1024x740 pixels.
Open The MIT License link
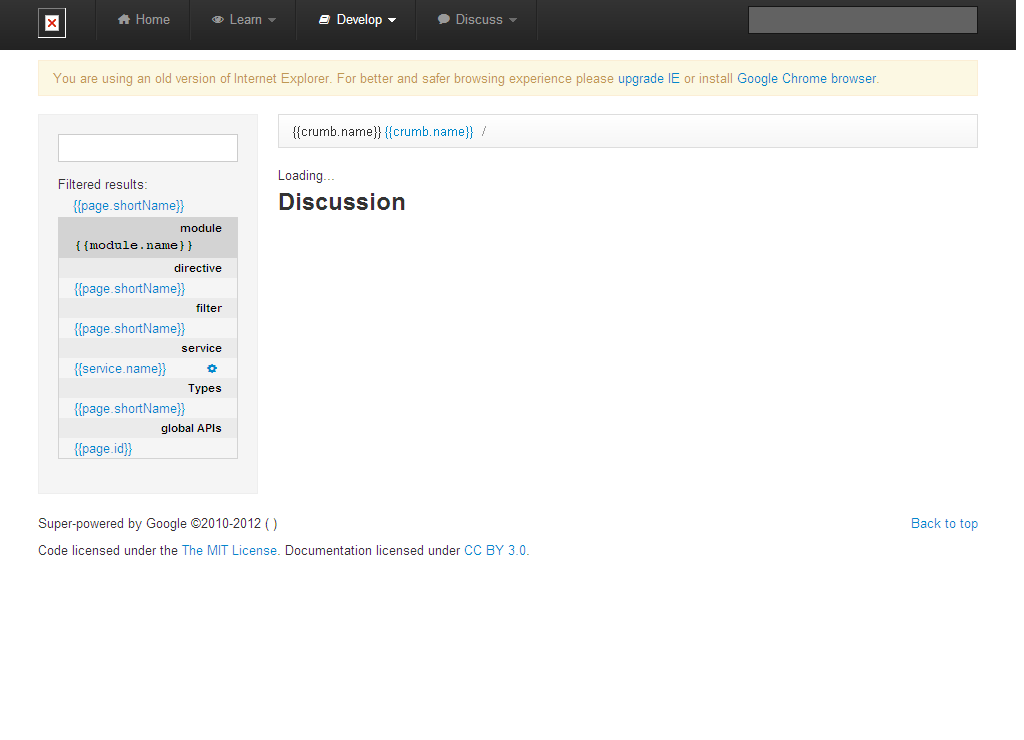[229, 551]
